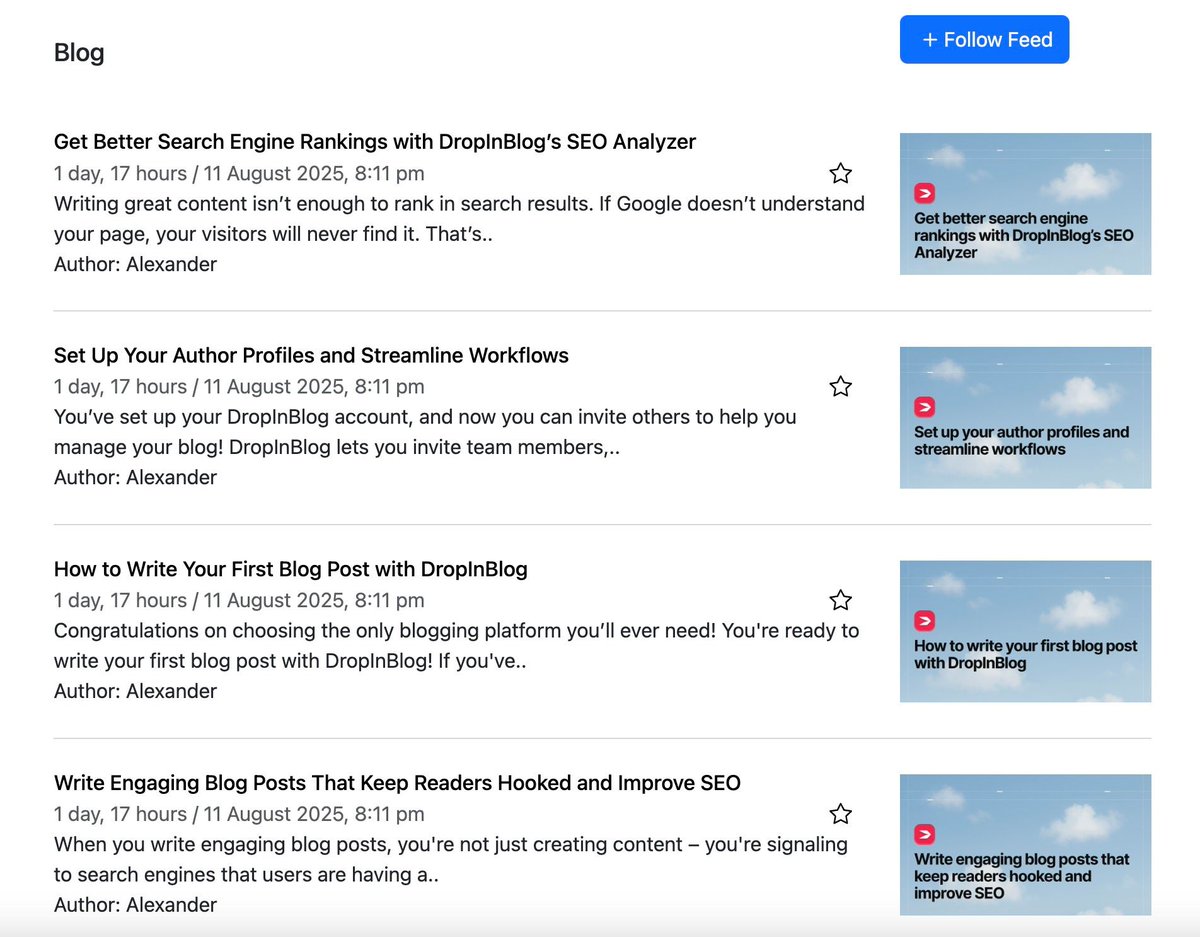1200x937 pixels.
Task: Click the date line under the Engaging Blog Posts title
Action: 239,814
